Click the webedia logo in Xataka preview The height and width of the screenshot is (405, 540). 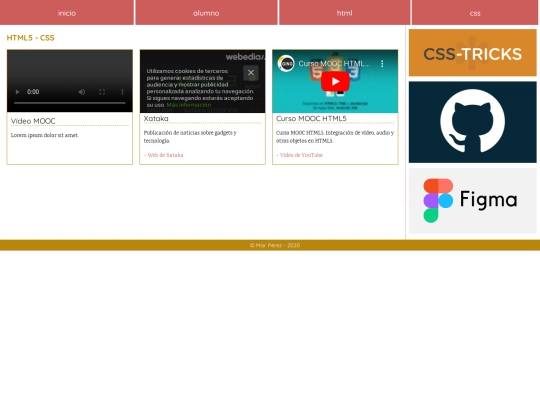click(x=245, y=57)
